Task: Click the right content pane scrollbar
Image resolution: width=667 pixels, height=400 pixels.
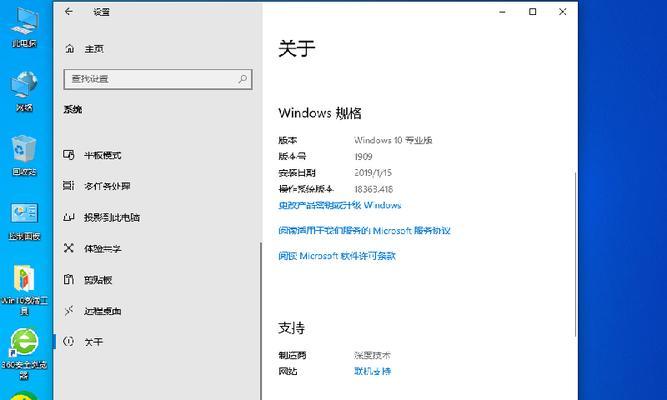Action: click(x=576, y=254)
